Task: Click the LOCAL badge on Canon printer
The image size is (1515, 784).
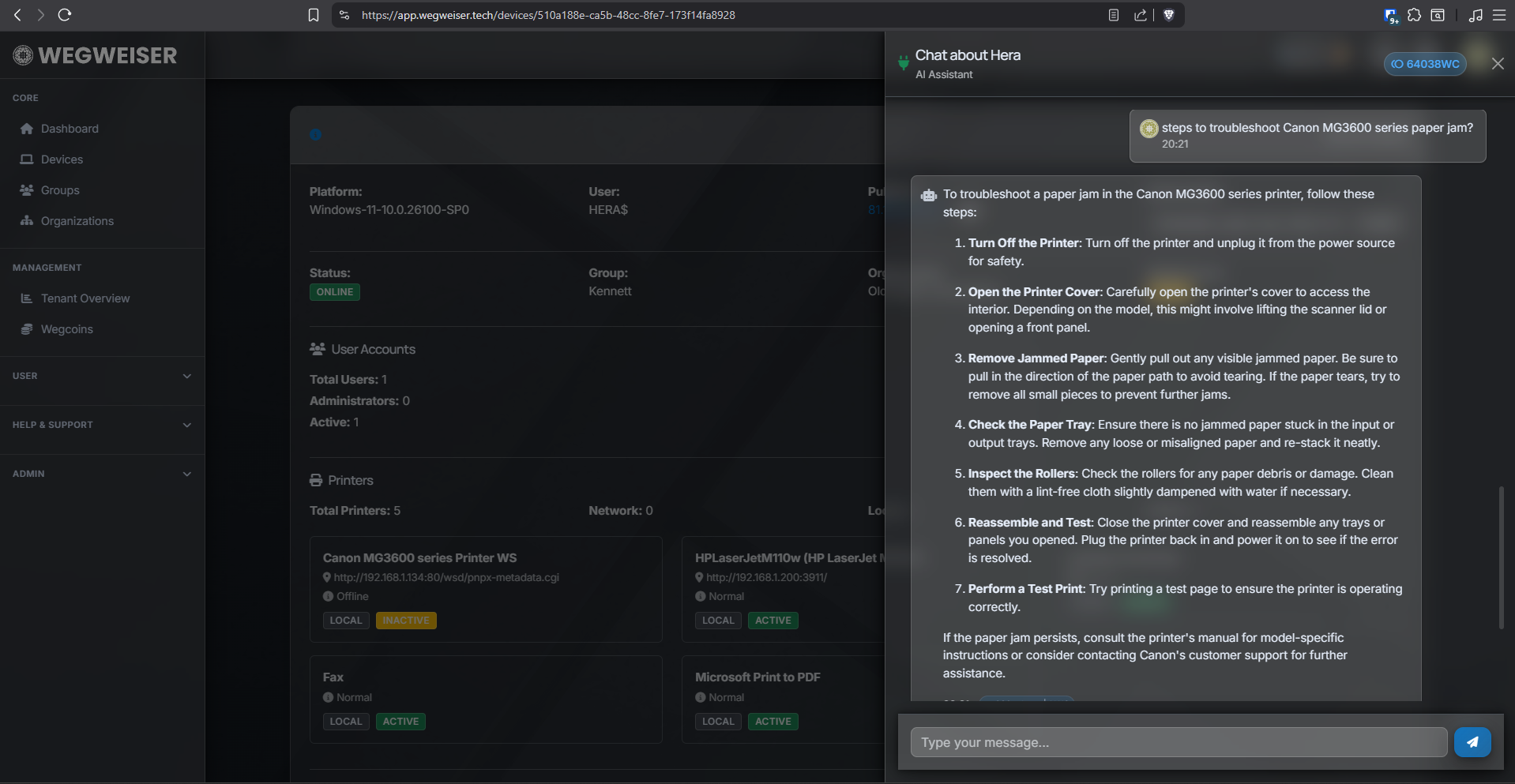Action: pos(346,621)
